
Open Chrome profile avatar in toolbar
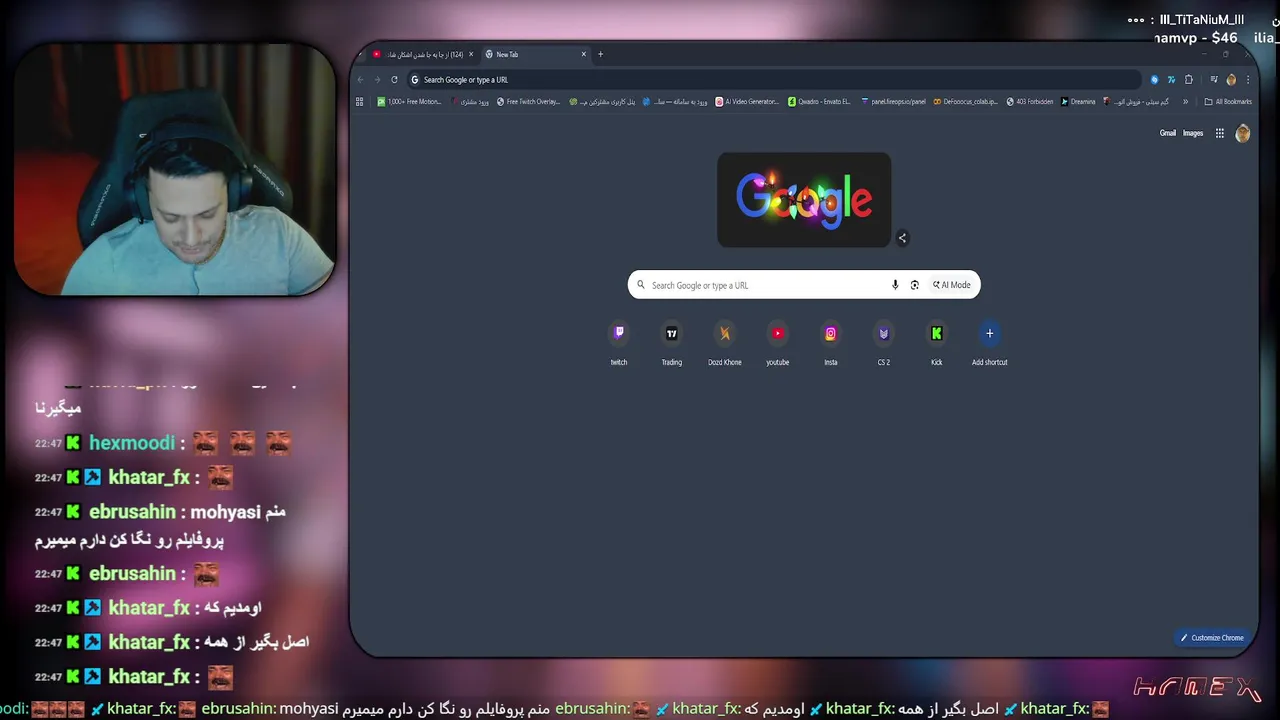pos(1231,80)
